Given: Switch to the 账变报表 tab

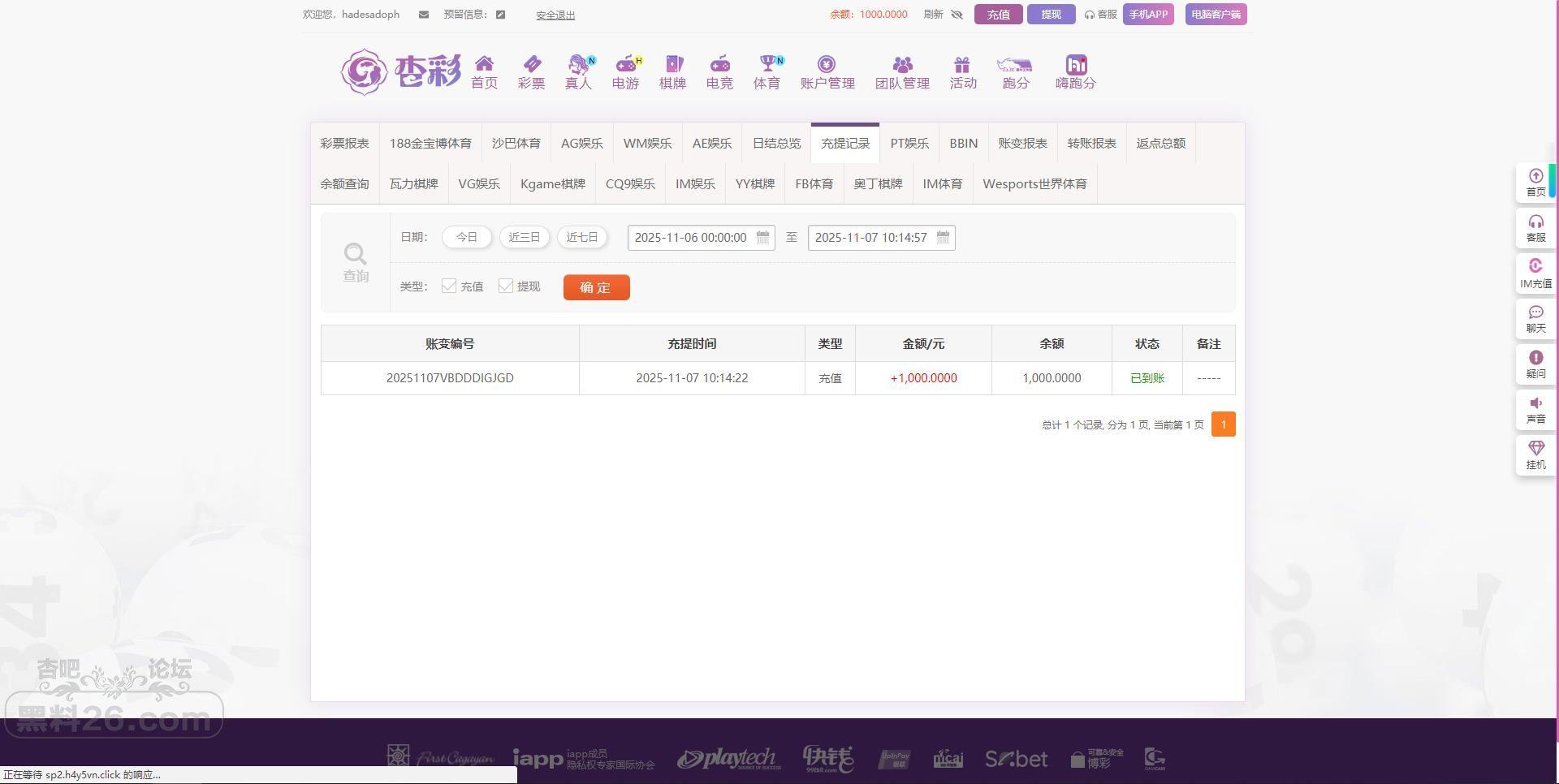Looking at the screenshot, I should coord(1022,144).
